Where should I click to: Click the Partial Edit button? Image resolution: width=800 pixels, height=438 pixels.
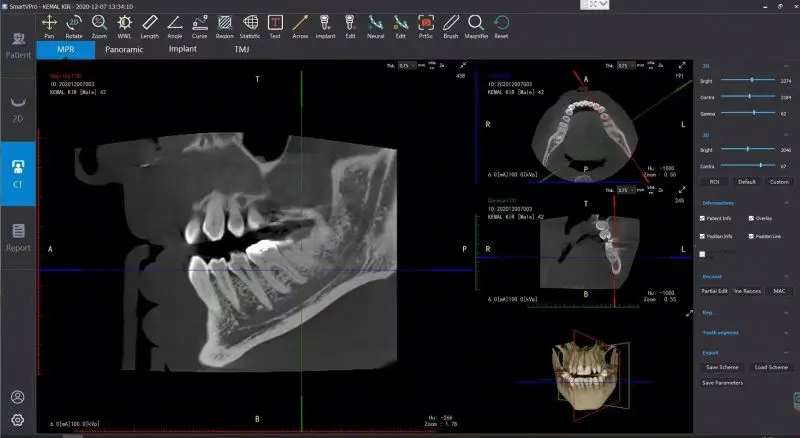click(714, 291)
